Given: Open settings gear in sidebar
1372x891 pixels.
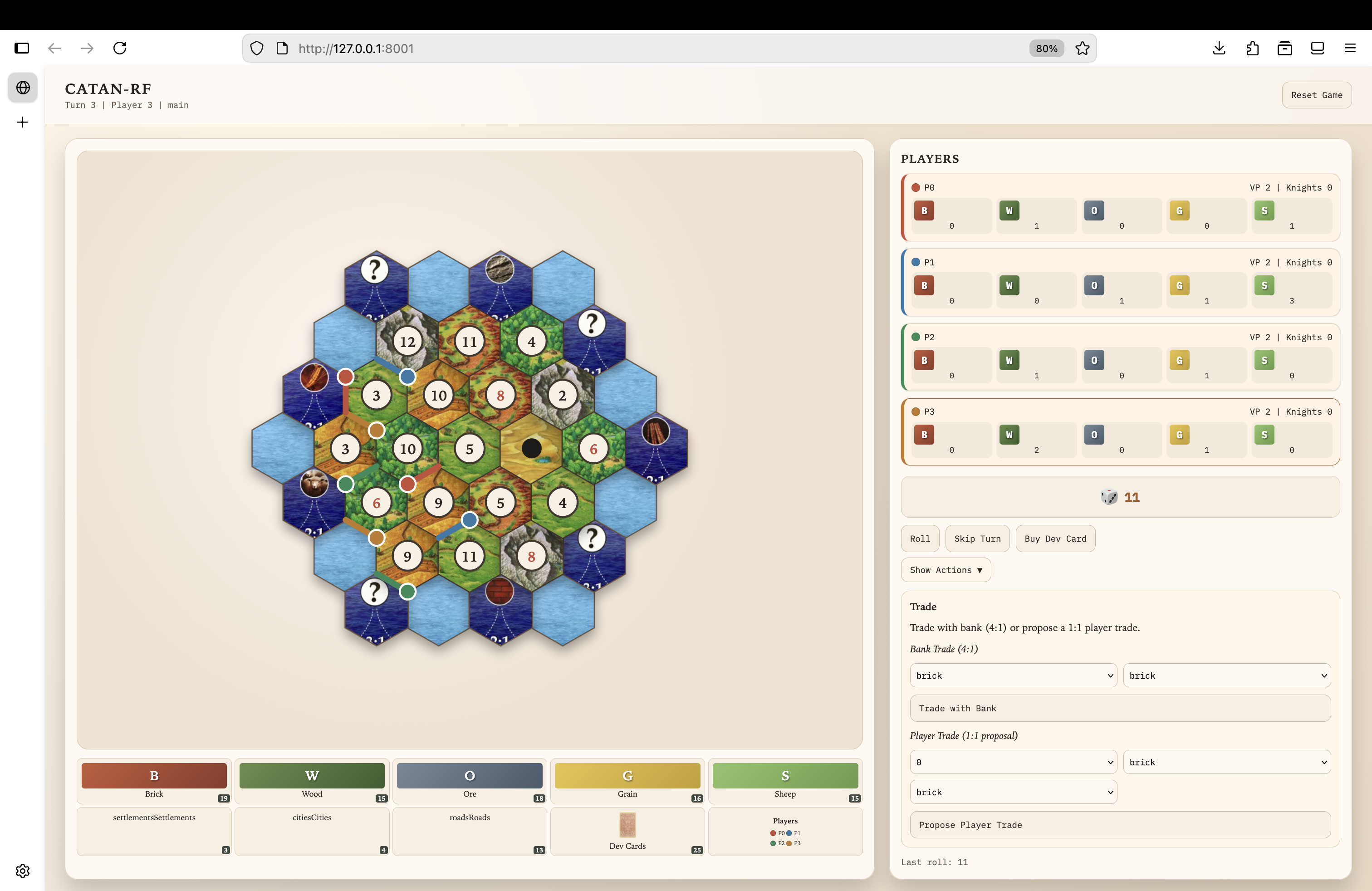Looking at the screenshot, I should [x=23, y=871].
